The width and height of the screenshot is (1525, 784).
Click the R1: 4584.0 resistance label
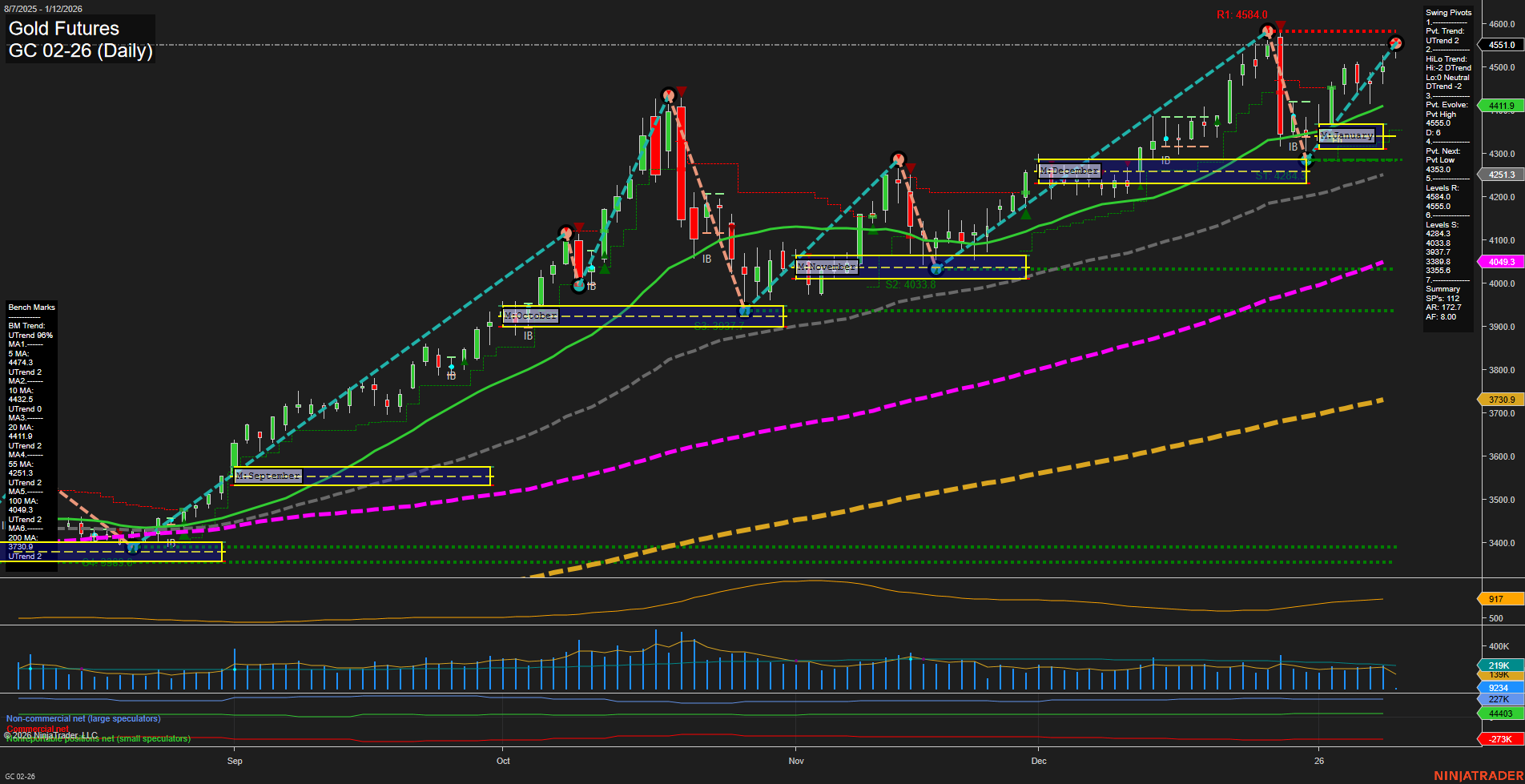[1241, 14]
